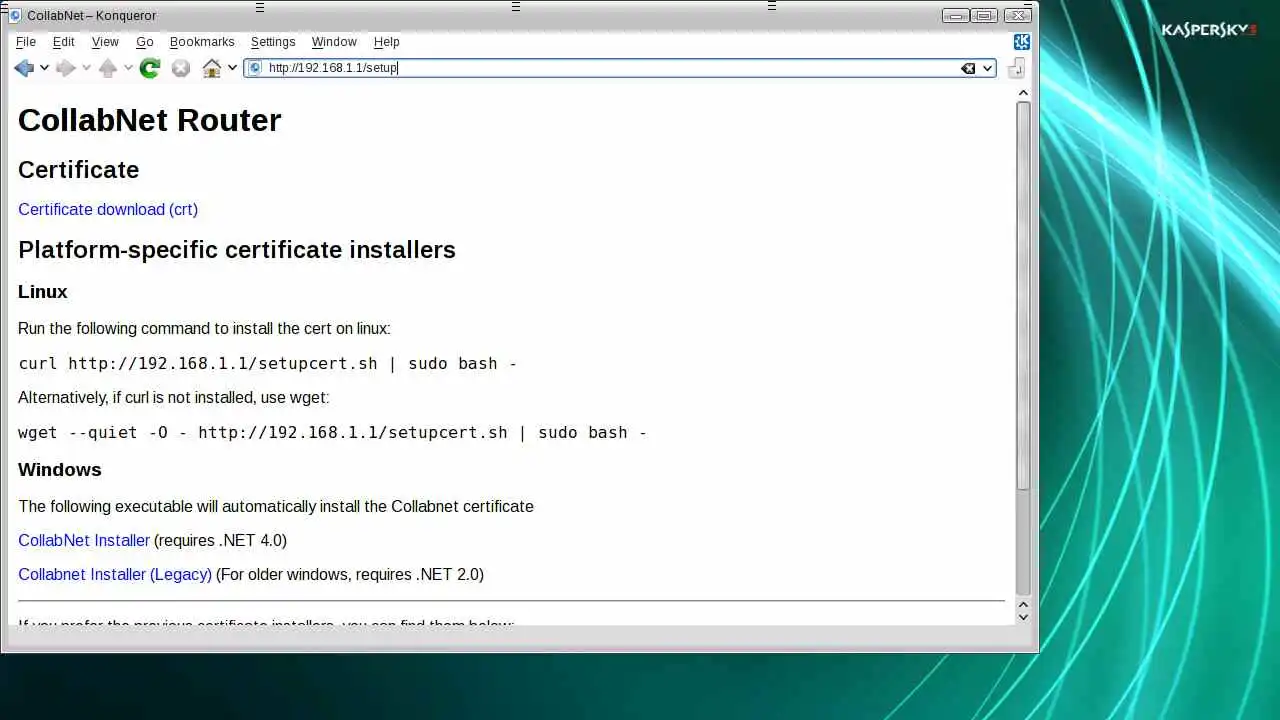Click the Back navigation arrow
Image resolution: width=1280 pixels, height=720 pixels.
23,68
